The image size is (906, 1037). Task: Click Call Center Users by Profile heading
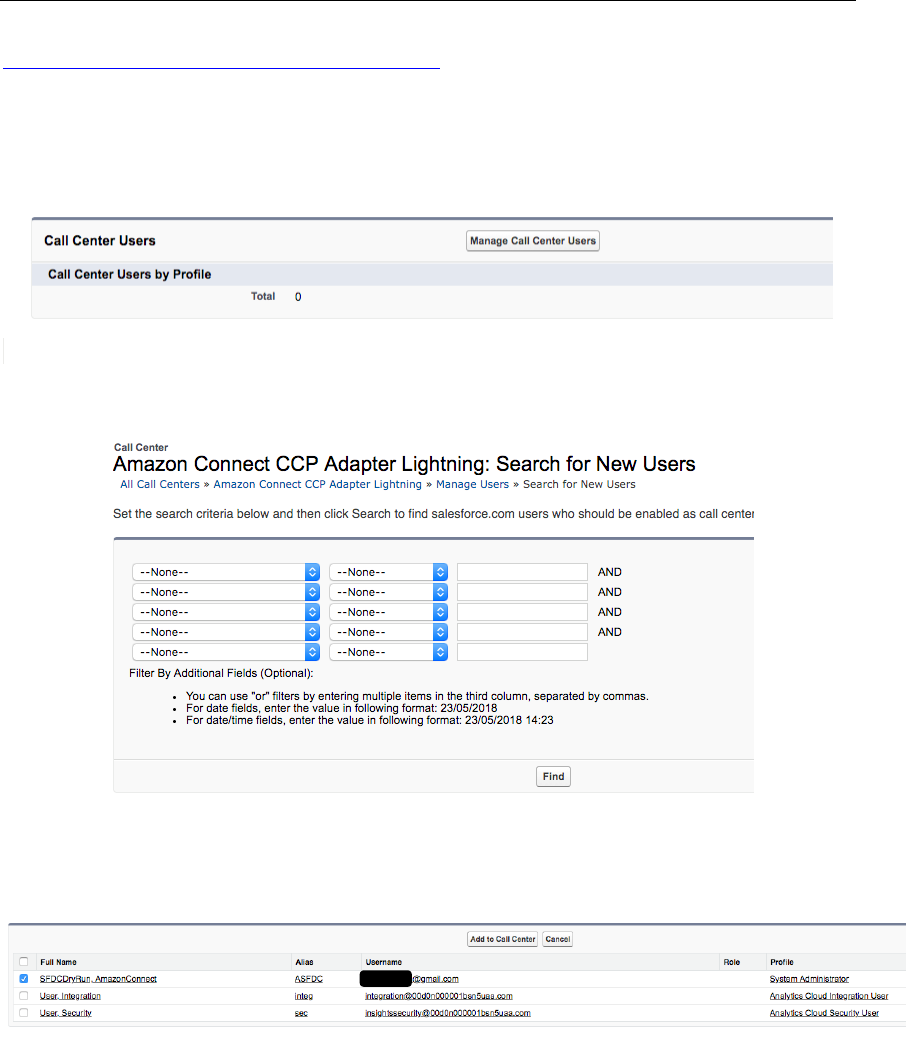tap(130, 274)
